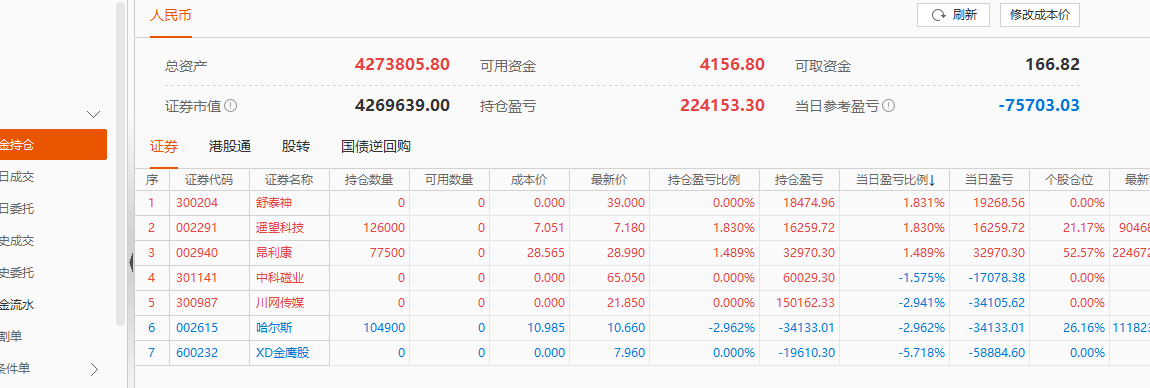
Task: Sort by 持仓盈亏 column header
Action: (800, 180)
